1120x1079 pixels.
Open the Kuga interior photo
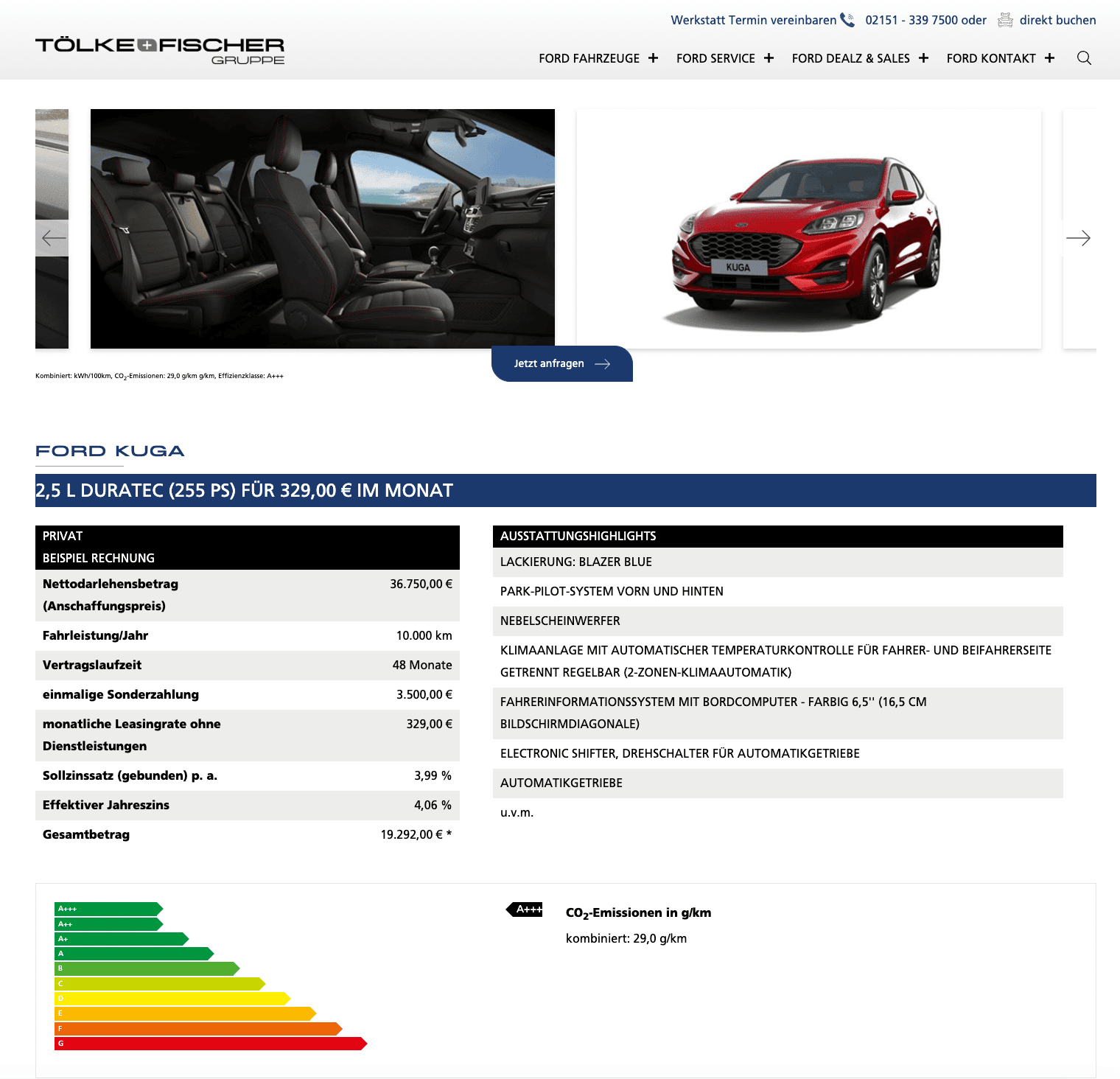323,228
